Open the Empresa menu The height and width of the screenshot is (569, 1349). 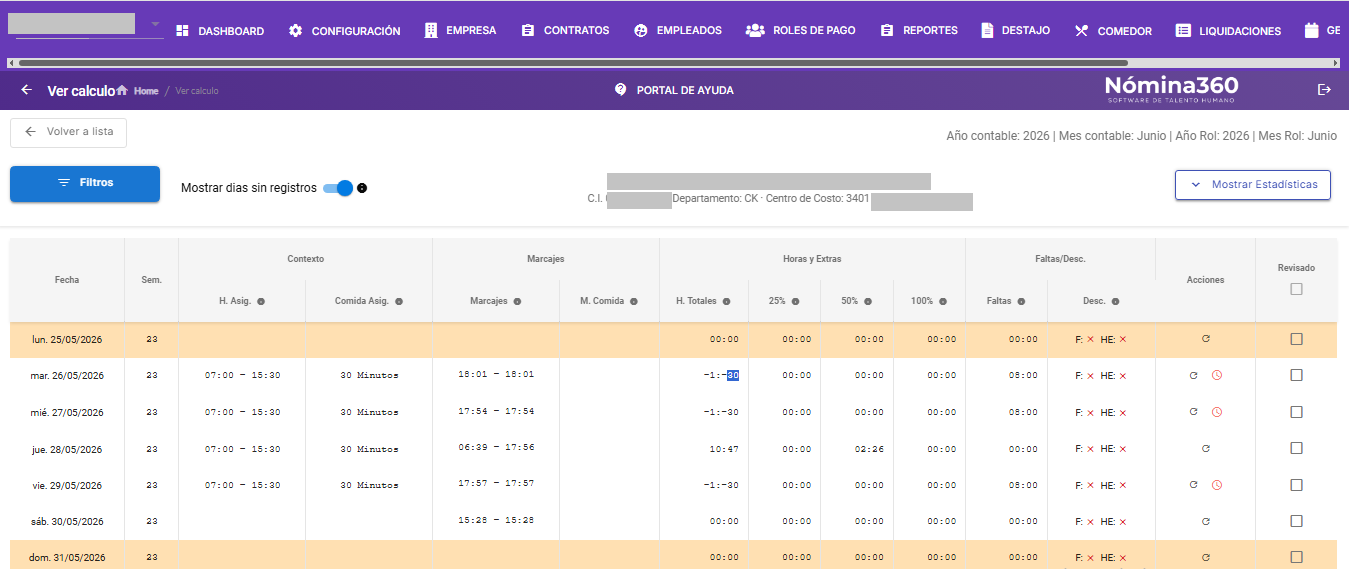(x=460, y=31)
